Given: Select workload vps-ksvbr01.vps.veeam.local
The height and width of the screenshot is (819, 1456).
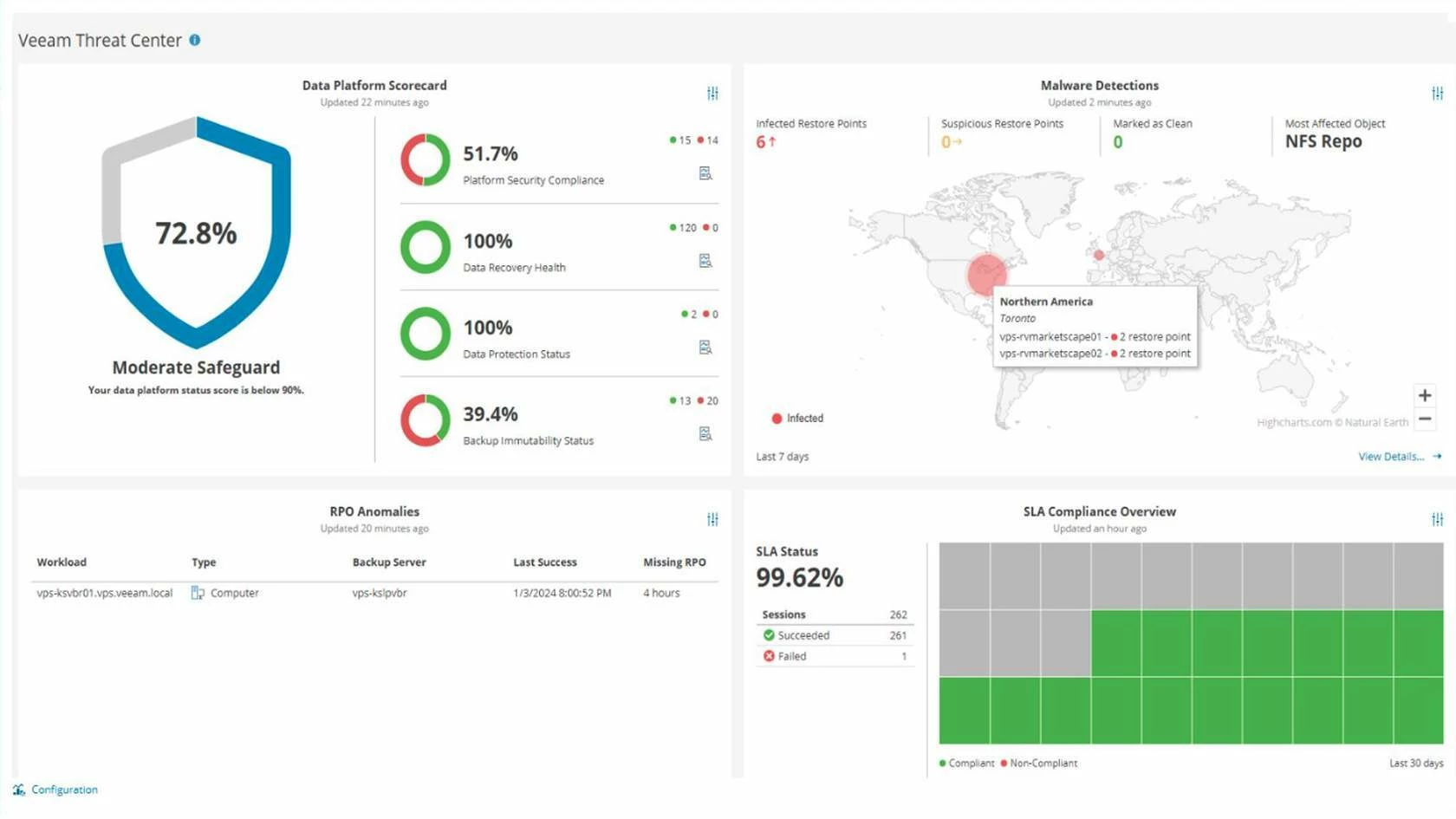Looking at the screenshot, I should click(105, 593).
